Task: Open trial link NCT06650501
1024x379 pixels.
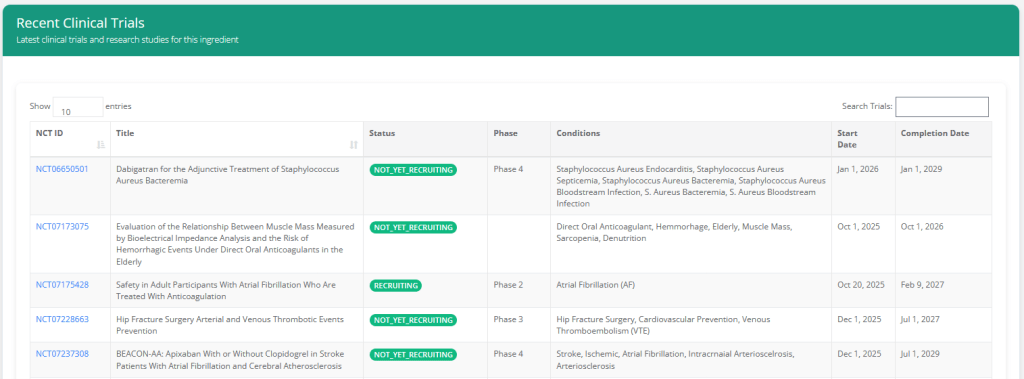Action: 62,169
